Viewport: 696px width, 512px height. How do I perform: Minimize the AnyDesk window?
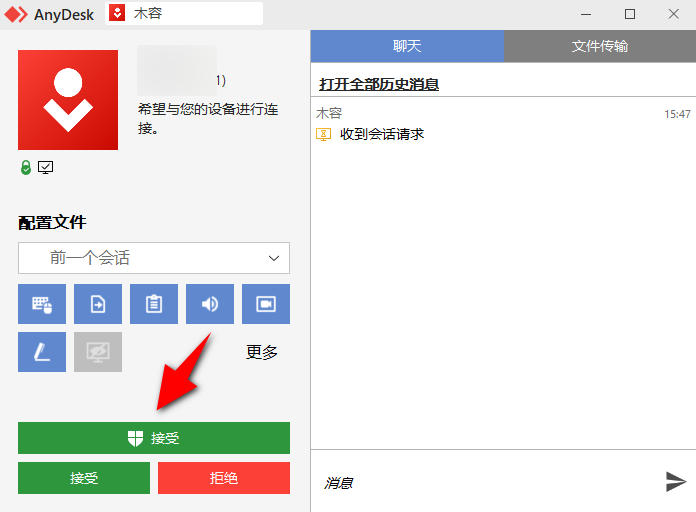click(x=586, y=14)
